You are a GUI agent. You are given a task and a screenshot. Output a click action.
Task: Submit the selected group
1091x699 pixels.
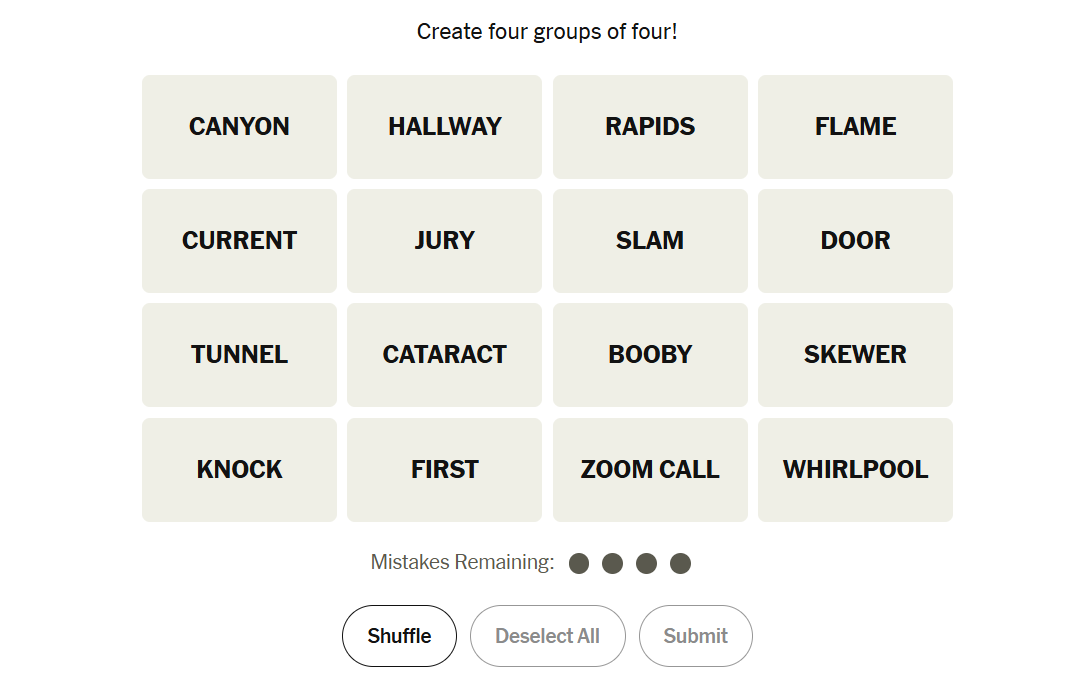pyautogui.click(x=695, y=636)
